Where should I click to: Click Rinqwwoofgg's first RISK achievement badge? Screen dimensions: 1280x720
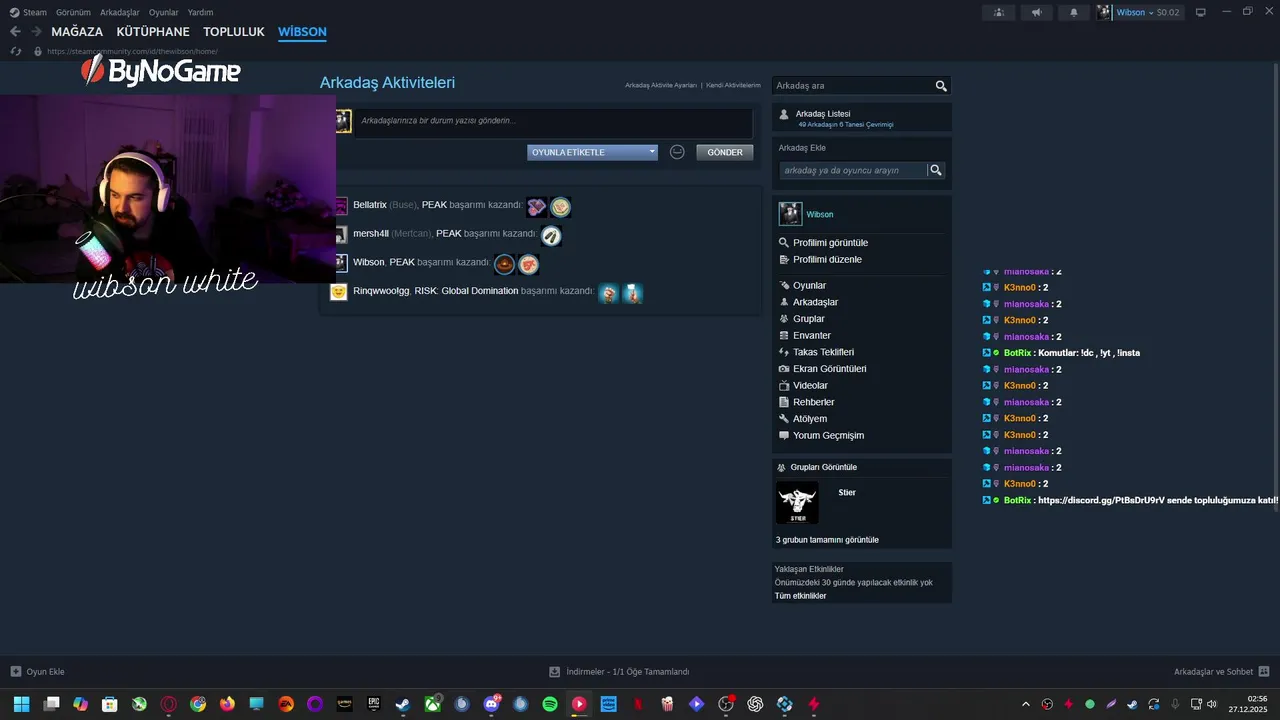(609, 293)
